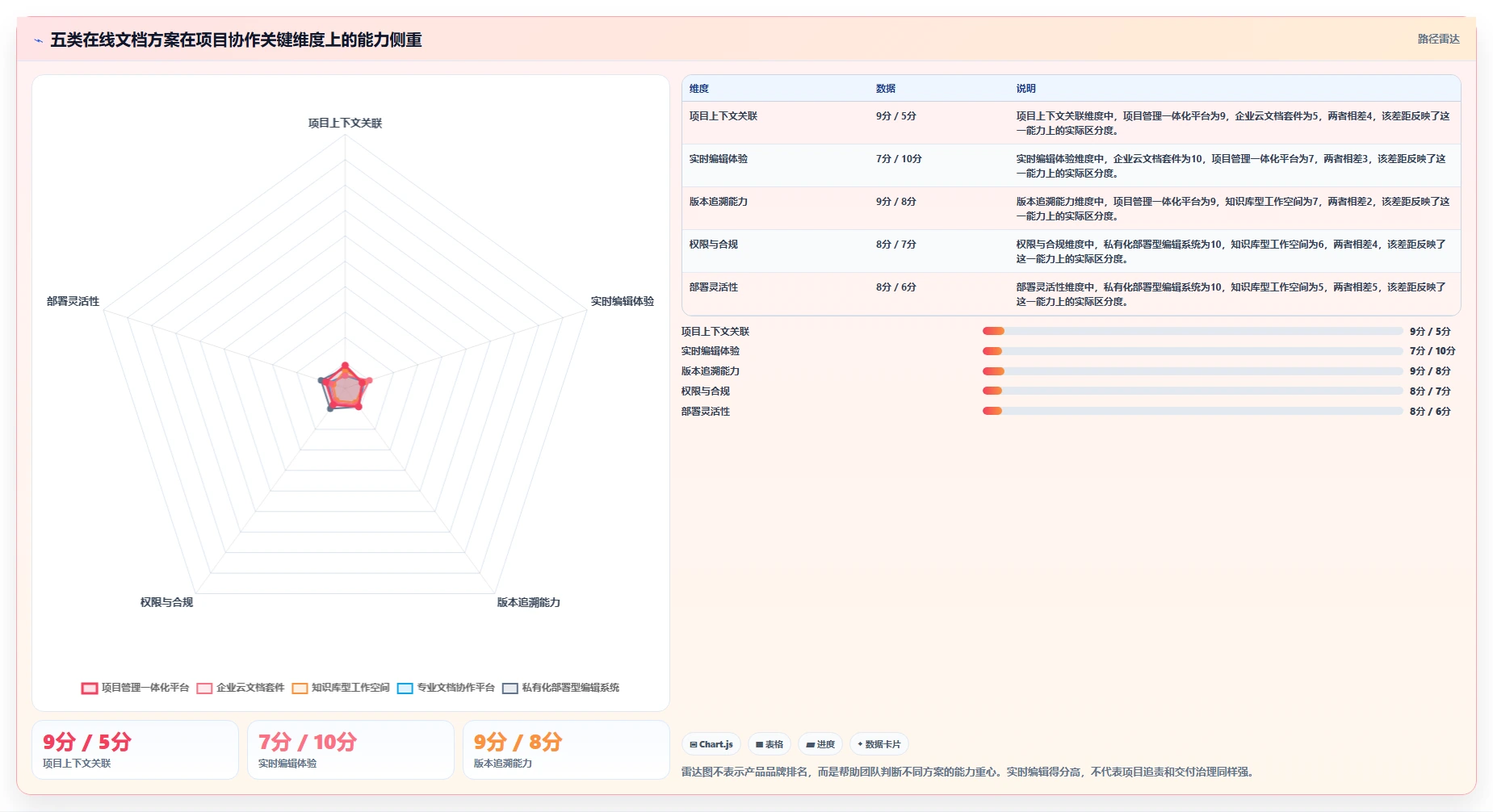Click the page title 五类在线文档方案
This screenshot has height=812, width=1493.
[236, 40]
